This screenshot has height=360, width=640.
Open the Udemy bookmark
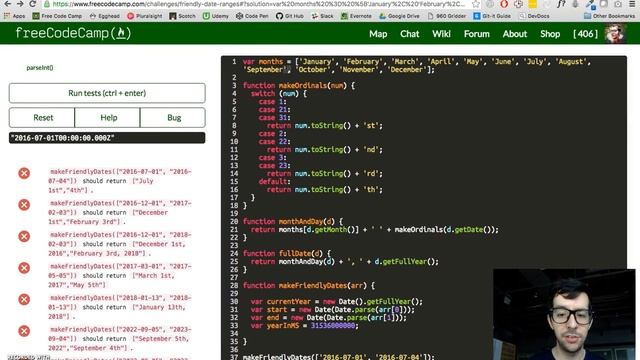pyautogui.click(x=216, y=16)
